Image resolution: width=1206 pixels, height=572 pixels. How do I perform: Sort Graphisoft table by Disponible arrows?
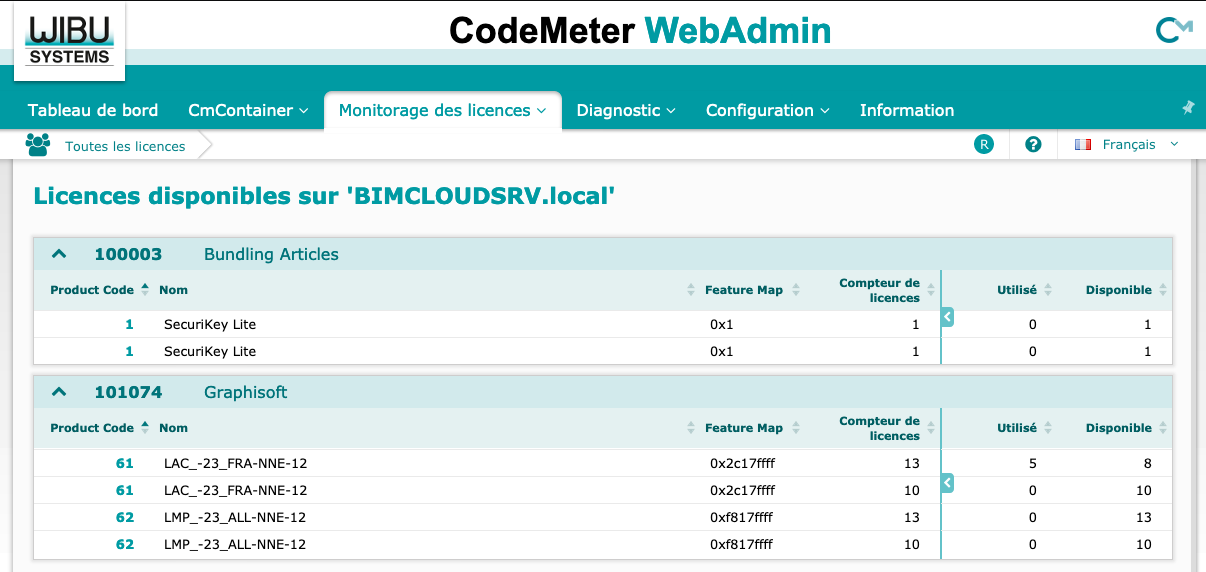pyautogui.click(x=1164, y=428)
